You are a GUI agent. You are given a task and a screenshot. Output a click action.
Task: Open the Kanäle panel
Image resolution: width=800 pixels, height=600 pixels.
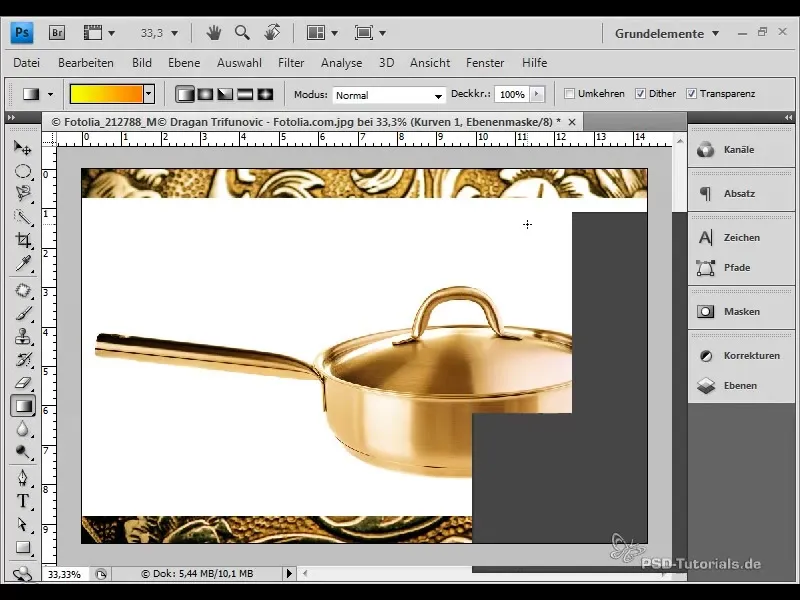pos(741,150)
